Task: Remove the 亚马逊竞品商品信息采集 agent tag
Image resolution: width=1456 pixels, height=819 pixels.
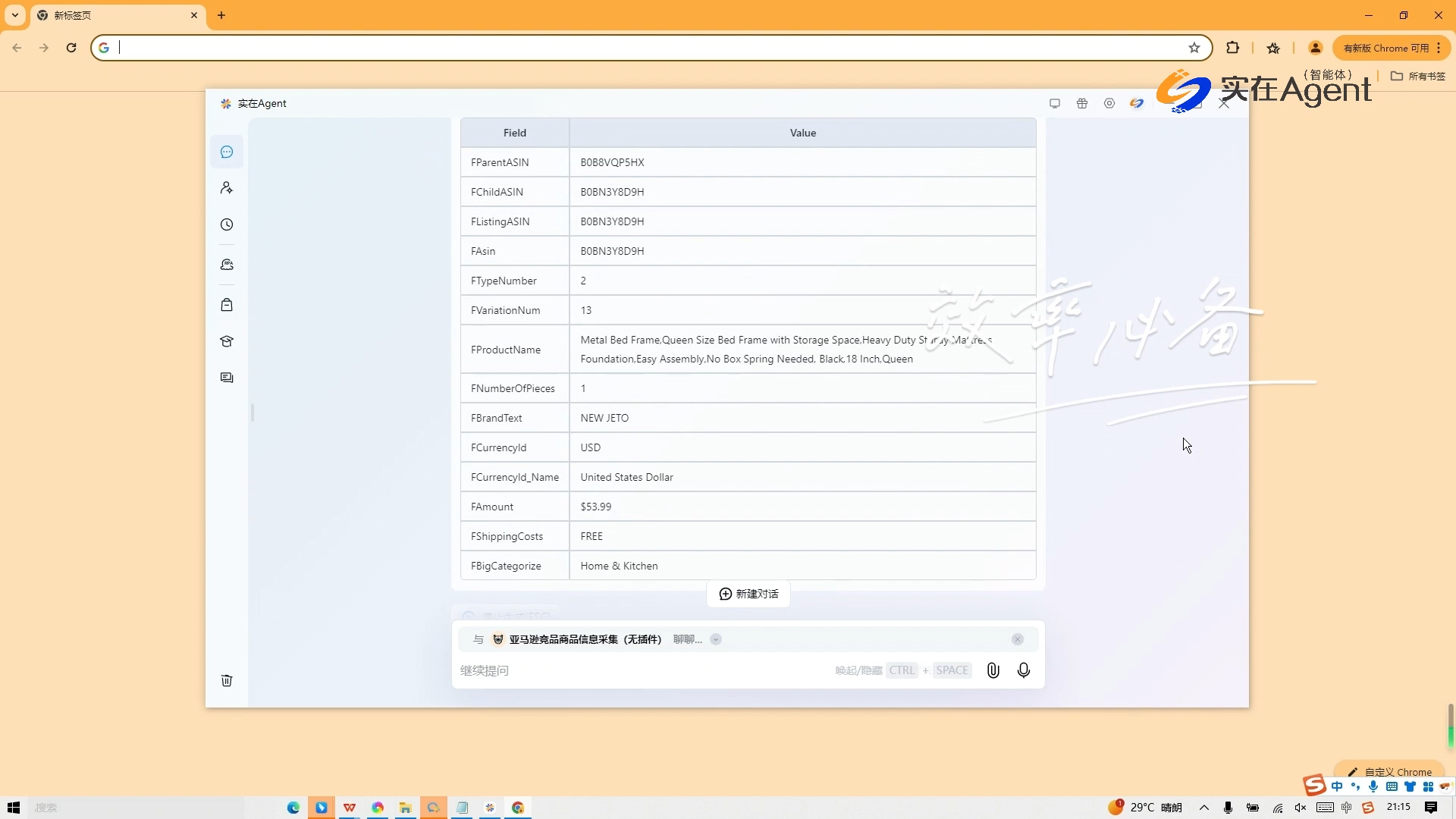Action: [1018, 639]
